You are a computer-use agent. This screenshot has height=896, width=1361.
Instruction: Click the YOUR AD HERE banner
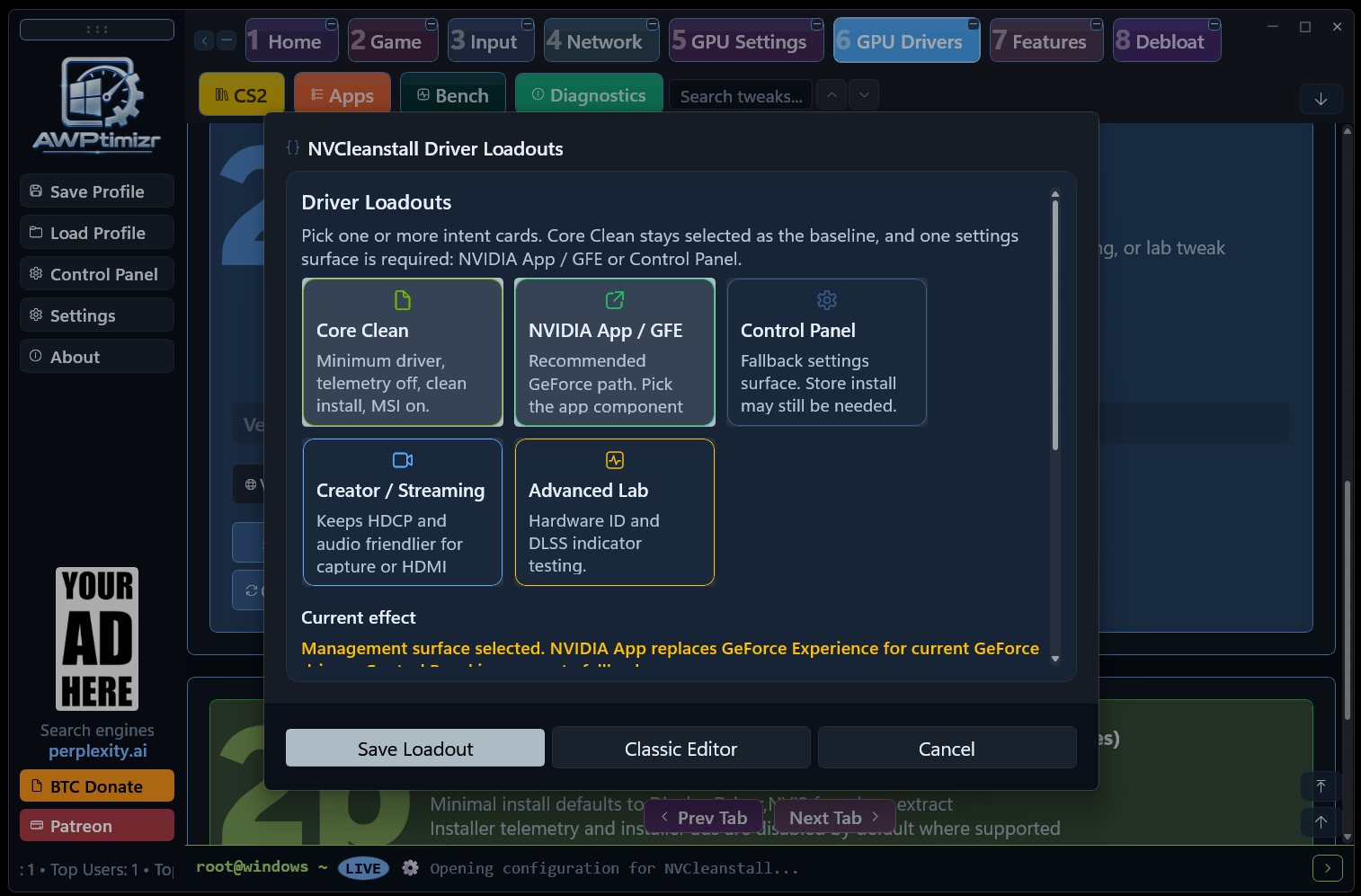pos(97,639)
